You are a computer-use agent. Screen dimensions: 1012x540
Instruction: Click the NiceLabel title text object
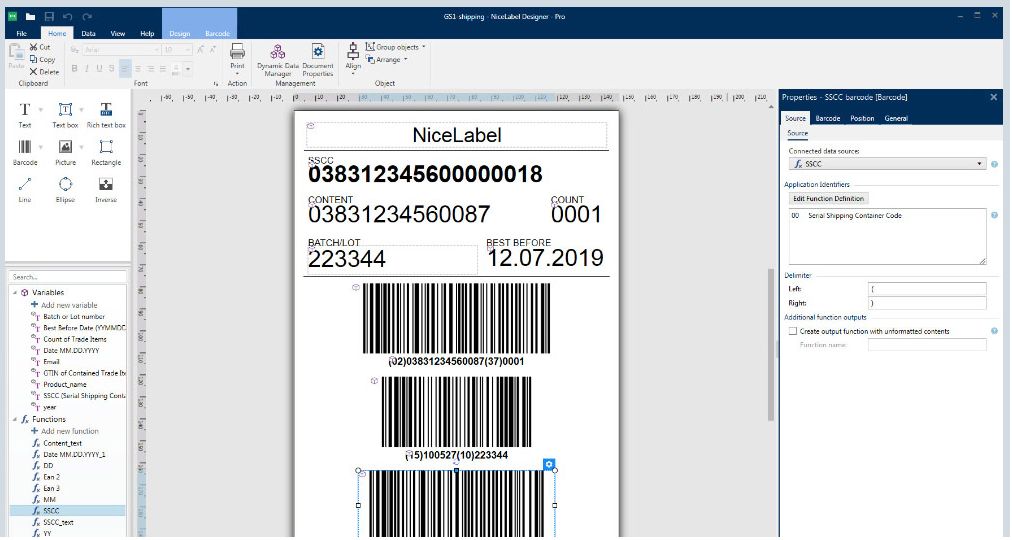click(456, 135)
